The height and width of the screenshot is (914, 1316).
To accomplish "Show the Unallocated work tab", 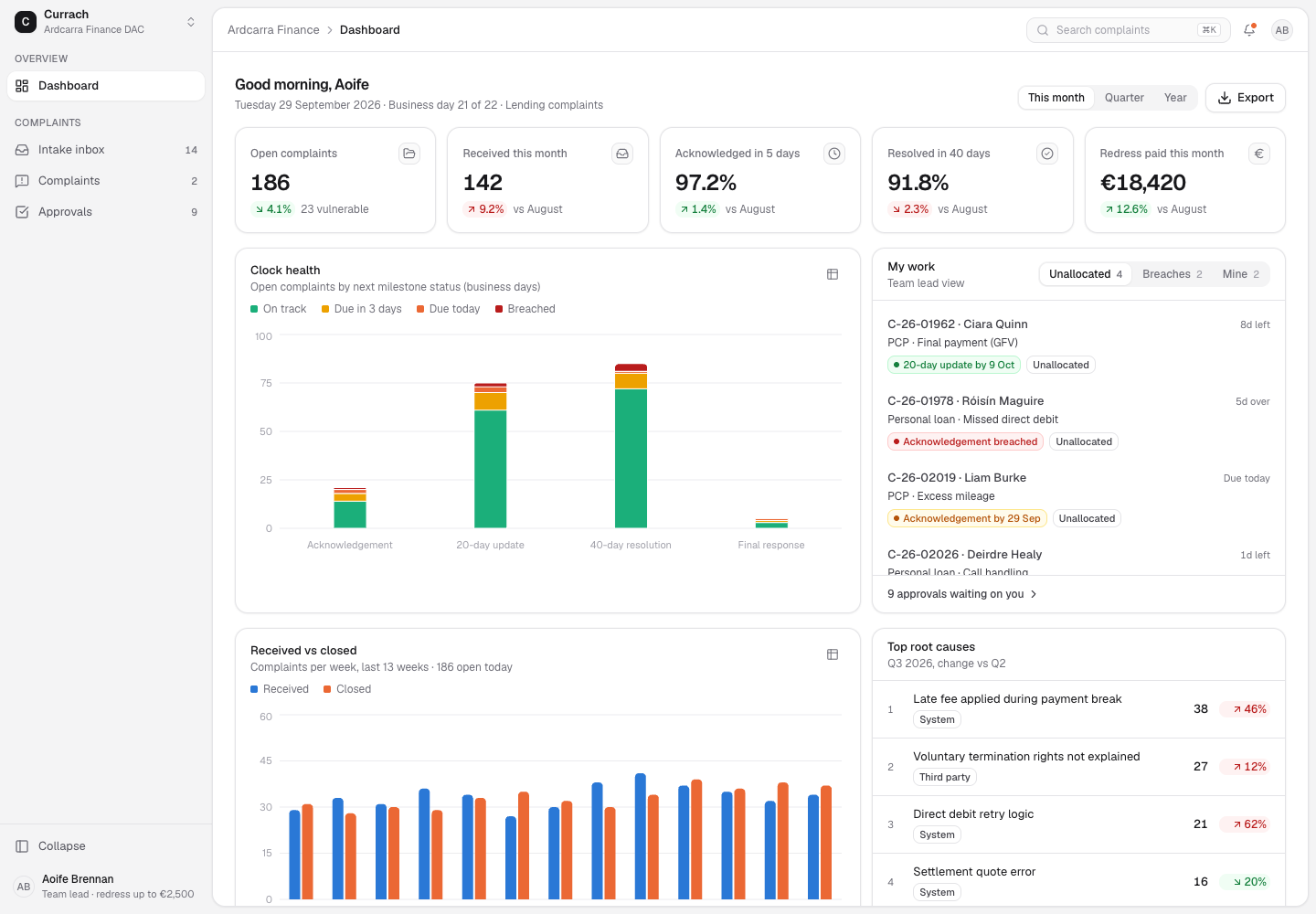I will [x=1086, y=274].
